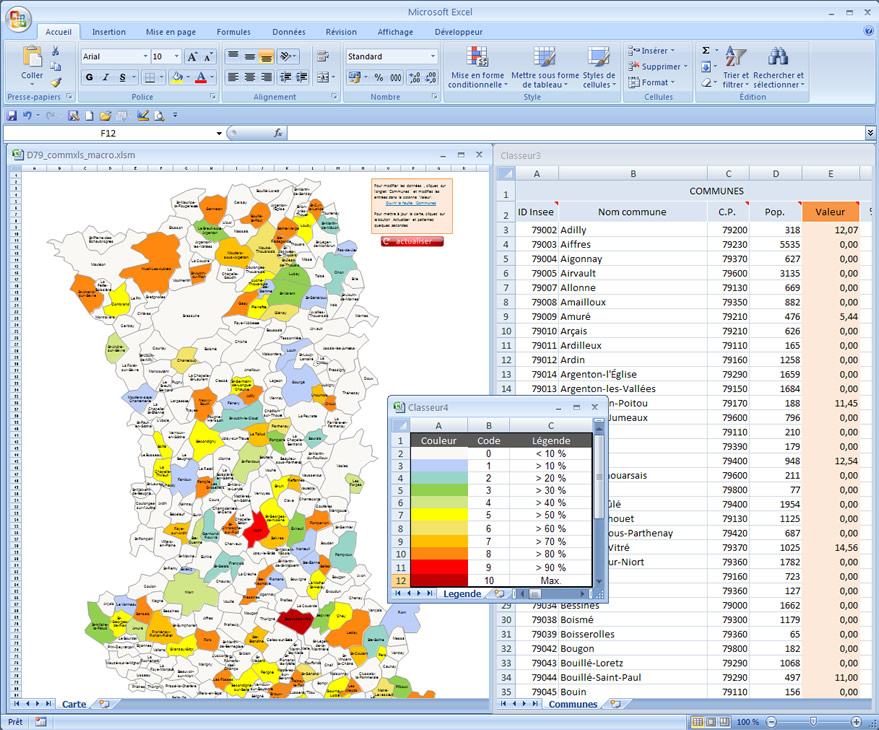Viewport: 879px width, 730px height.
Task: Apply the thousands separator 000 format
Action: [x=396, y=77]
